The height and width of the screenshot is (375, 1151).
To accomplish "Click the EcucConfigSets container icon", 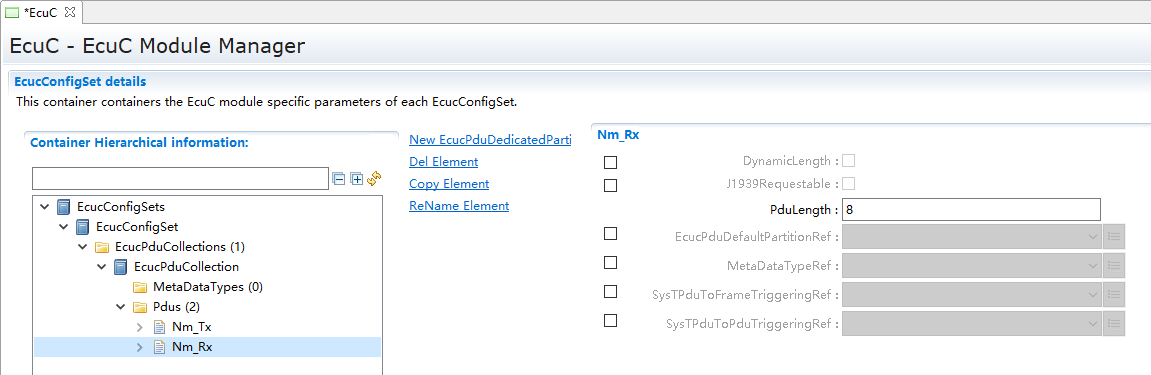I will pos(65,207).
